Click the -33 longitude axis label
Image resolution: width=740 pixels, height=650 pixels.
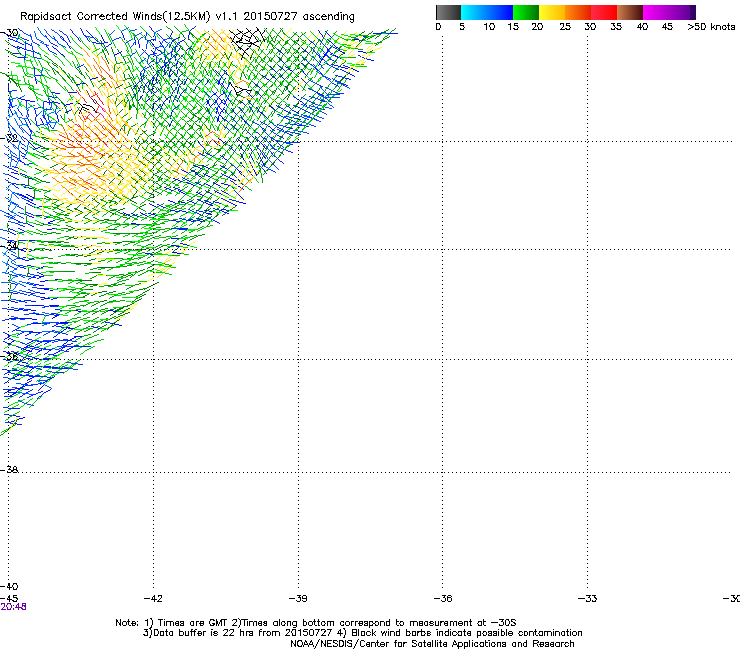[587, 599]
